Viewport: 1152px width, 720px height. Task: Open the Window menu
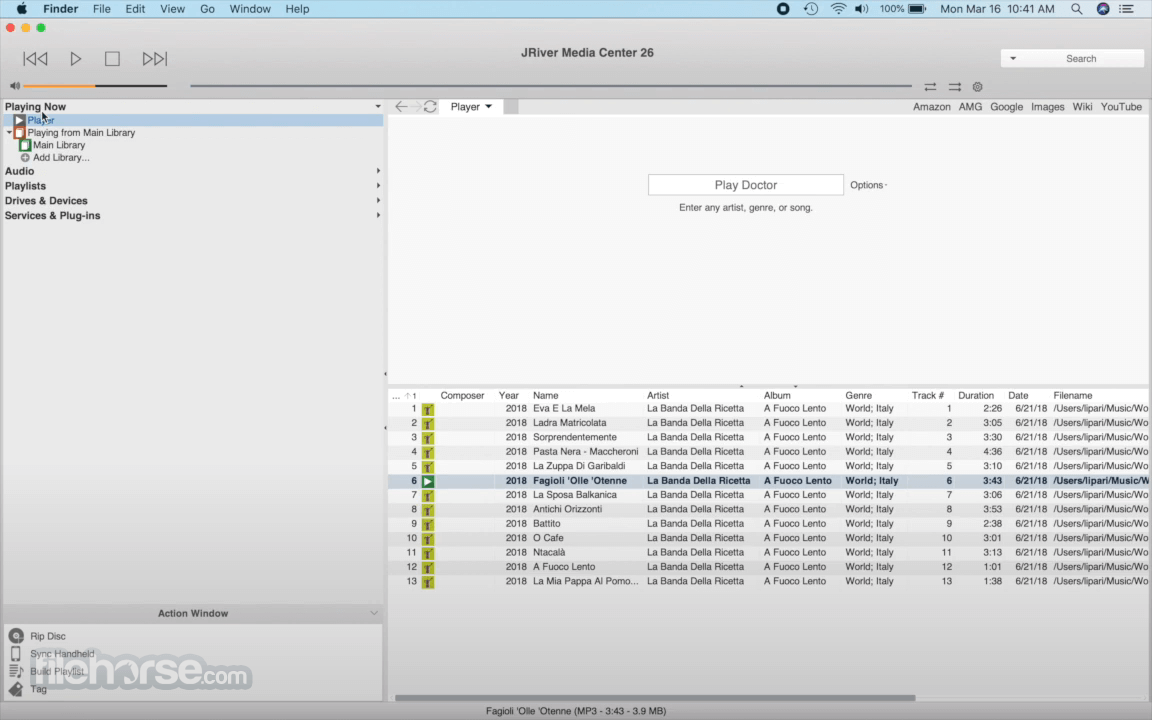pyautogui.click(x=250, y=9)
